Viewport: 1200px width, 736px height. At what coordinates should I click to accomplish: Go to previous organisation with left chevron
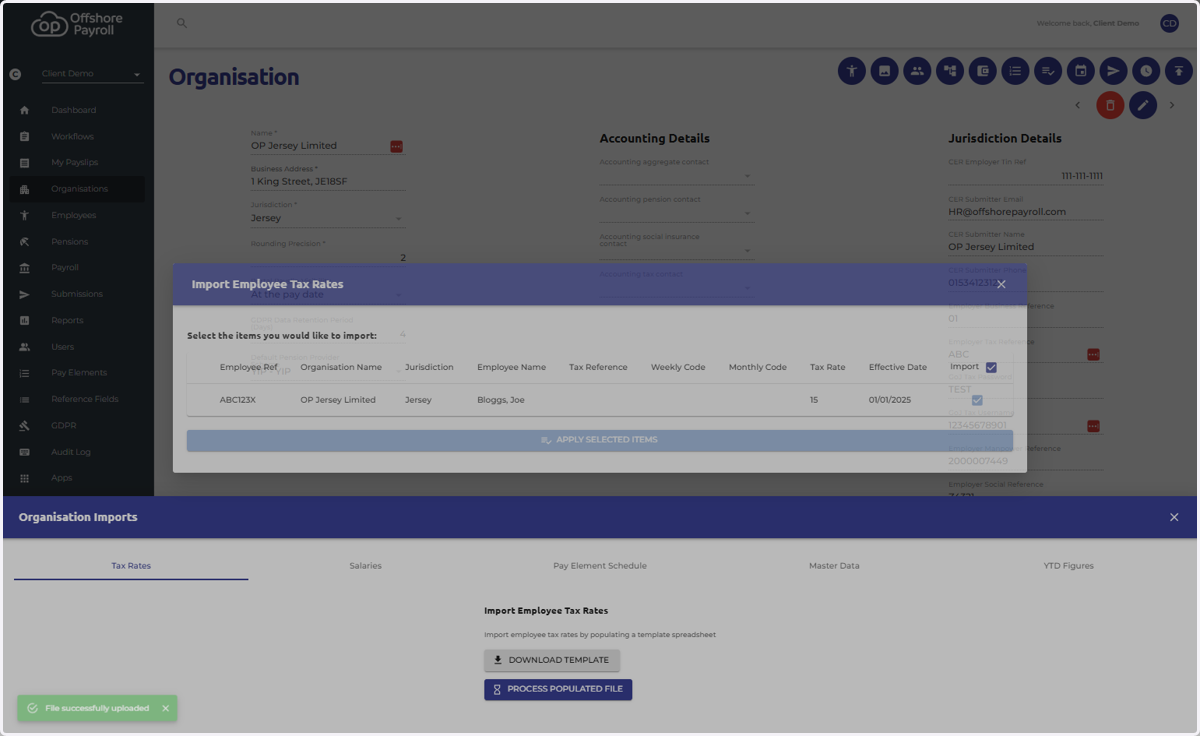pos(1077,105)
